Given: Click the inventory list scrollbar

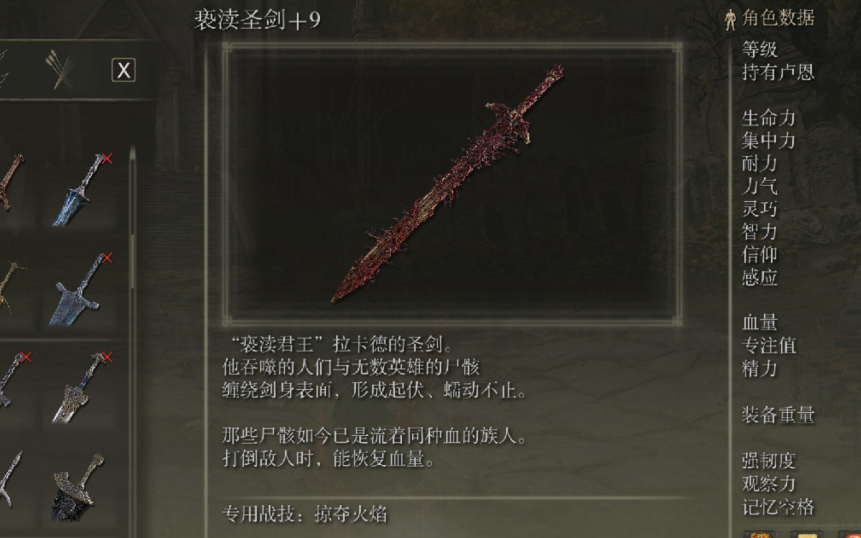Looking at the screenshot, I should click(x=132, y=340).
